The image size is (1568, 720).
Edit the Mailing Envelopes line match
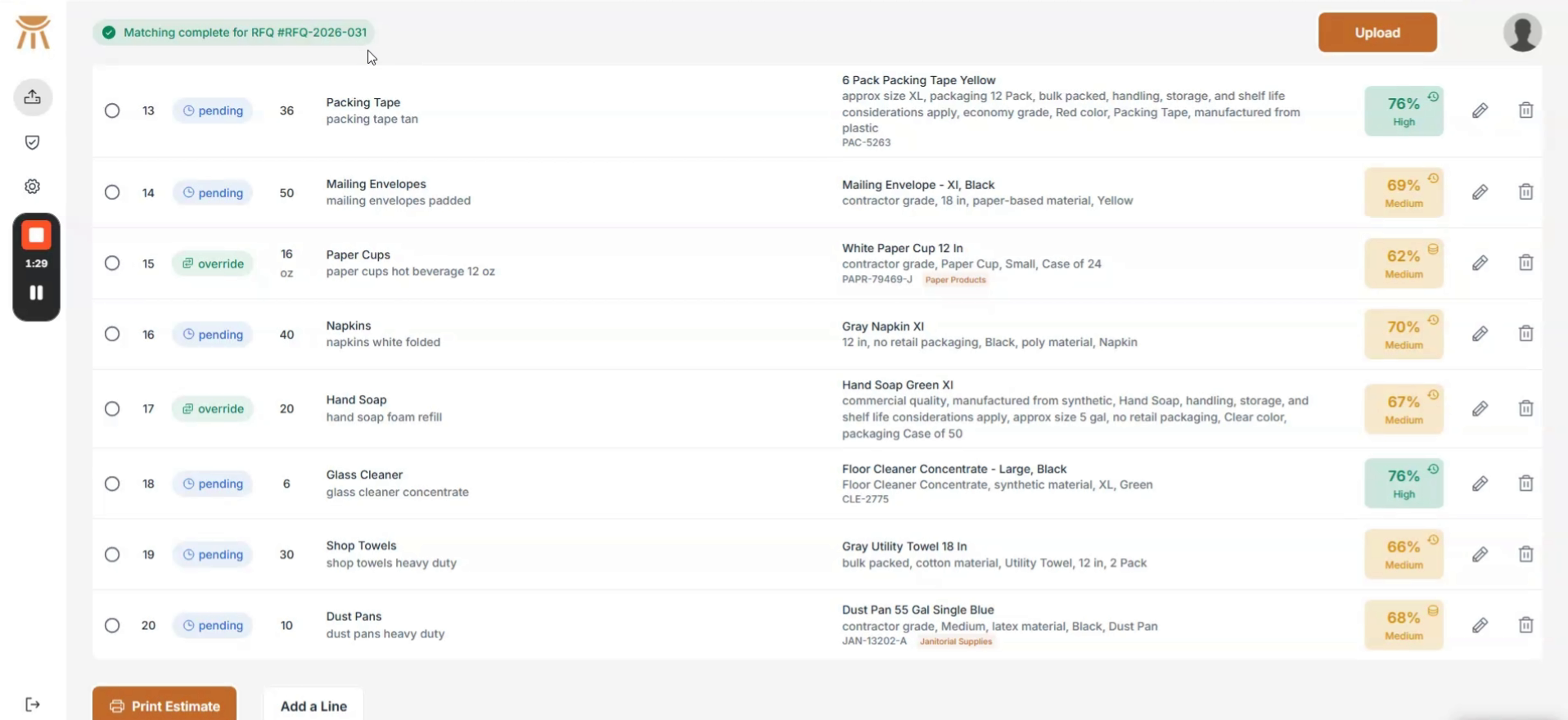(x=1480, y=192)
